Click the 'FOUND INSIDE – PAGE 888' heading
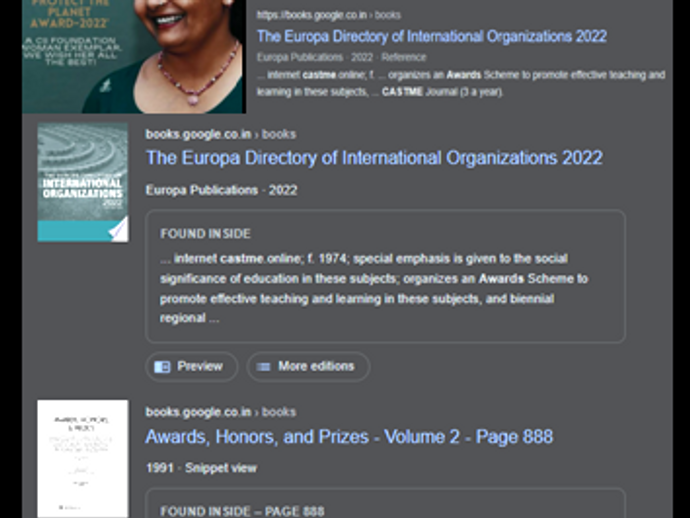 pos(242,511)
